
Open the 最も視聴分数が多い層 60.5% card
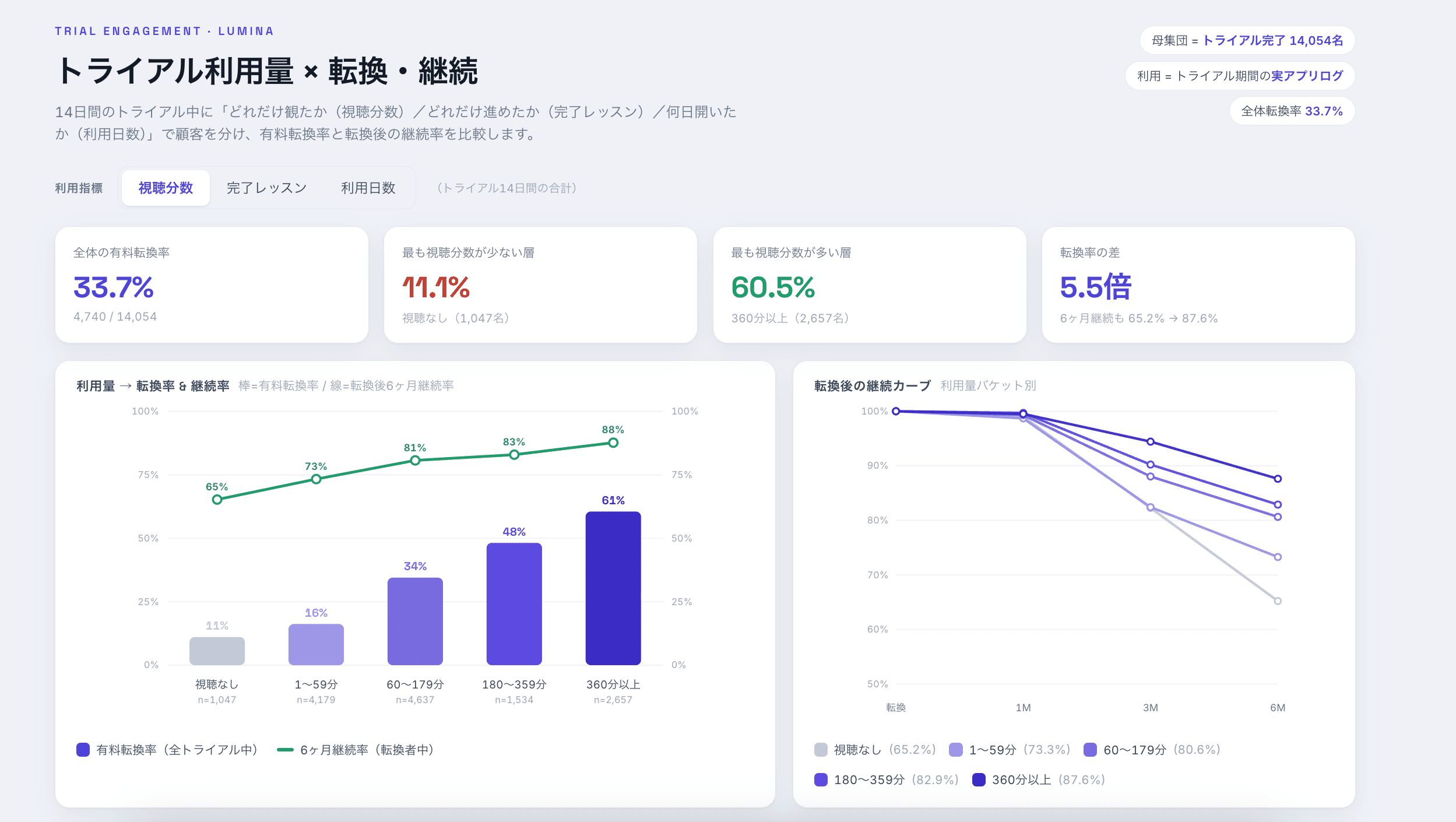pos(870,284)
